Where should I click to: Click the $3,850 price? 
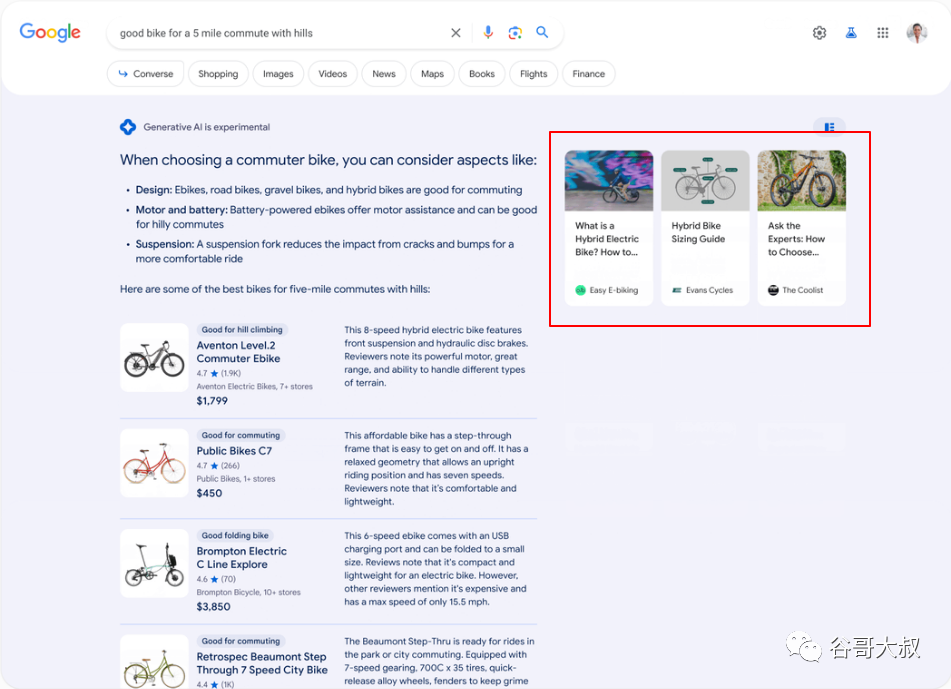[x=213, y=607]
